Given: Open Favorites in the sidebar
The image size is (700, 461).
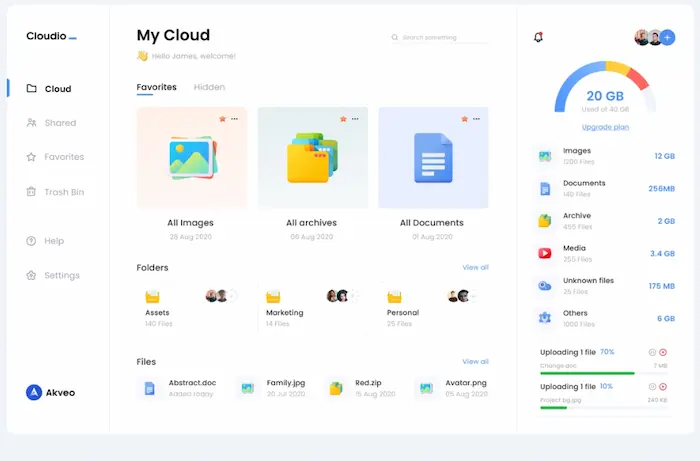Looking at the screenshot, I should pyautogui.click(x=55, y=157).
